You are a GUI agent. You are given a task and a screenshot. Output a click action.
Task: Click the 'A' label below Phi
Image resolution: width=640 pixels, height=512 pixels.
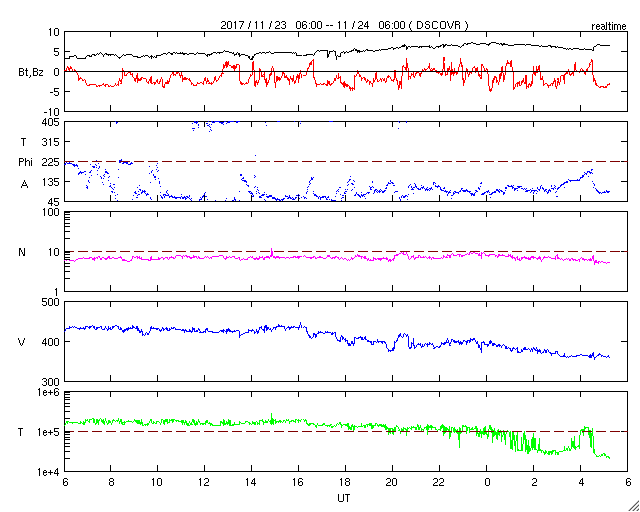click(25, 185)
